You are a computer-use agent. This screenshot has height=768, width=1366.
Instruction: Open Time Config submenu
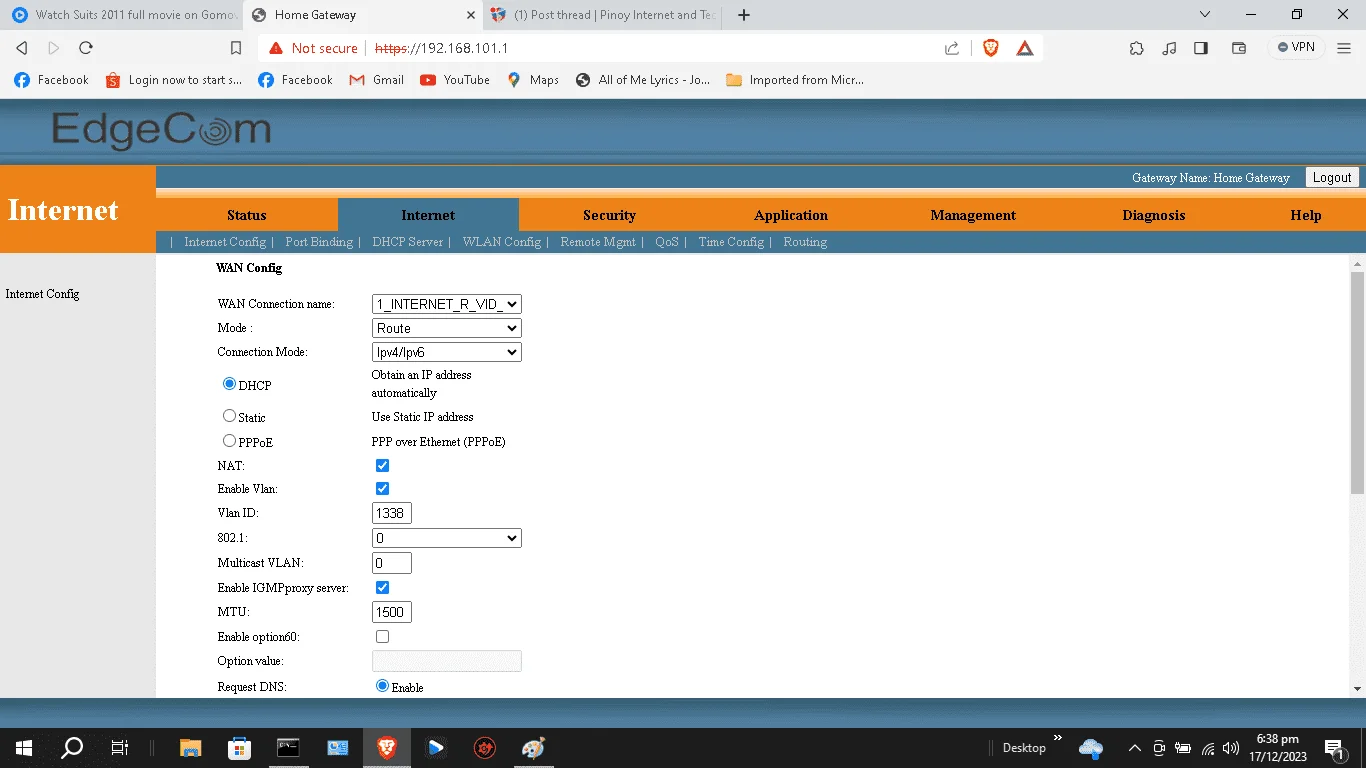(x=731, y=242)
